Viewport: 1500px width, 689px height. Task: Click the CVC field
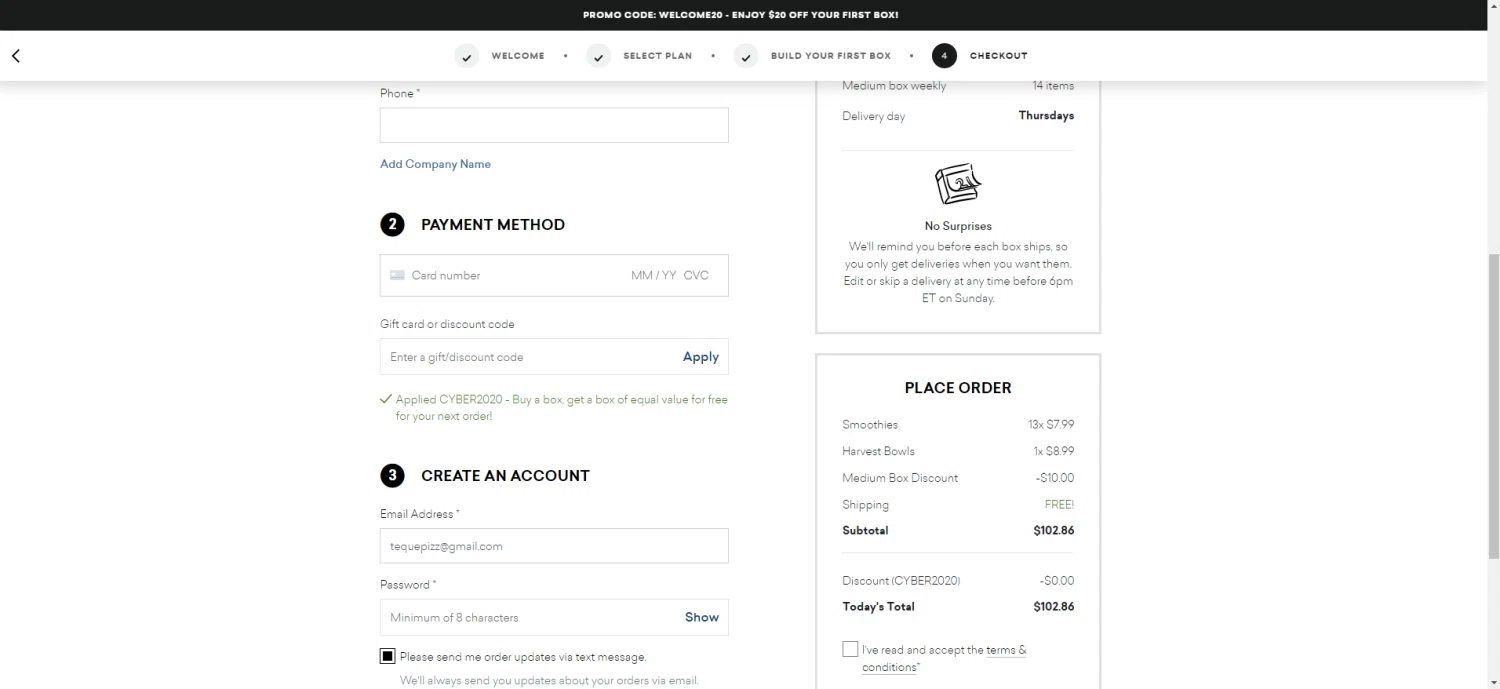coord(696,275)
